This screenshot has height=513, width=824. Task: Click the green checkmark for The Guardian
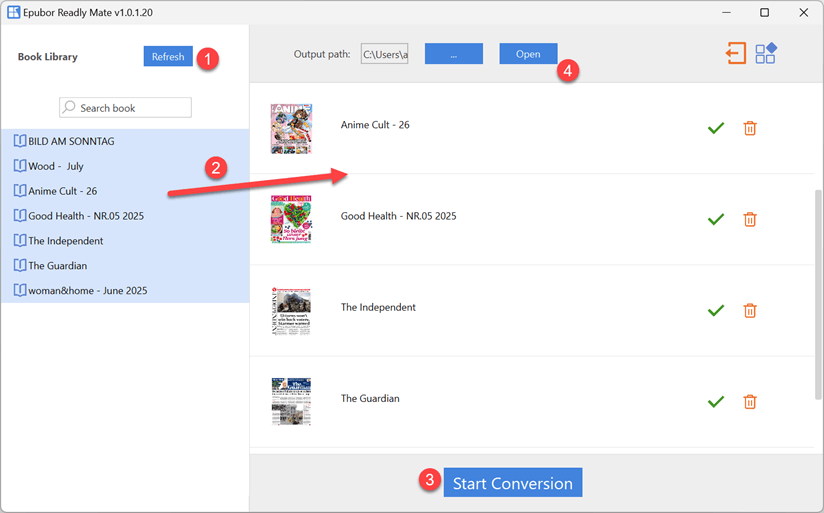coord(716,402)
